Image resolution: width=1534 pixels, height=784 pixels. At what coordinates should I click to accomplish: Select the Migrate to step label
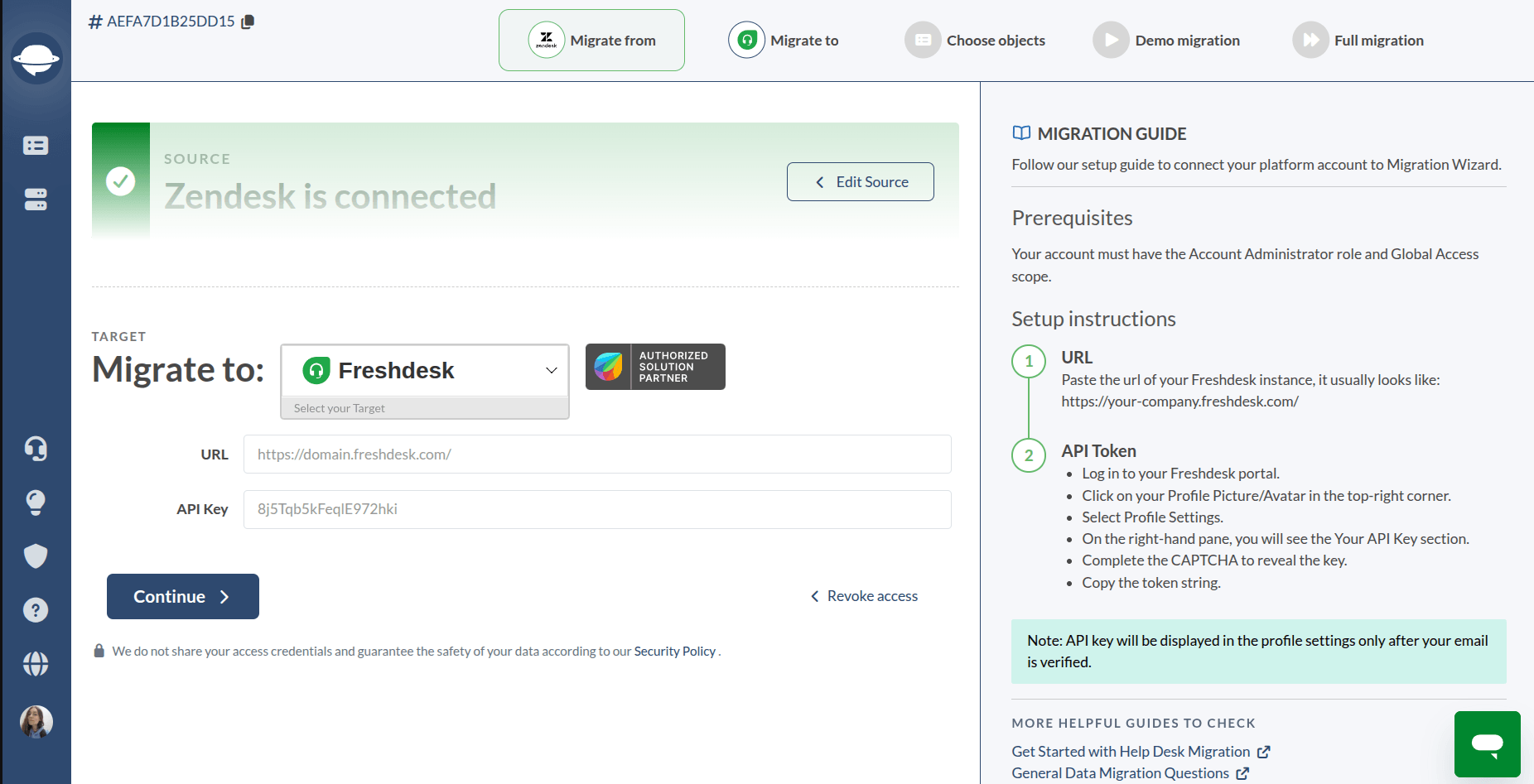pyautogui.click(x=804, y=41)
